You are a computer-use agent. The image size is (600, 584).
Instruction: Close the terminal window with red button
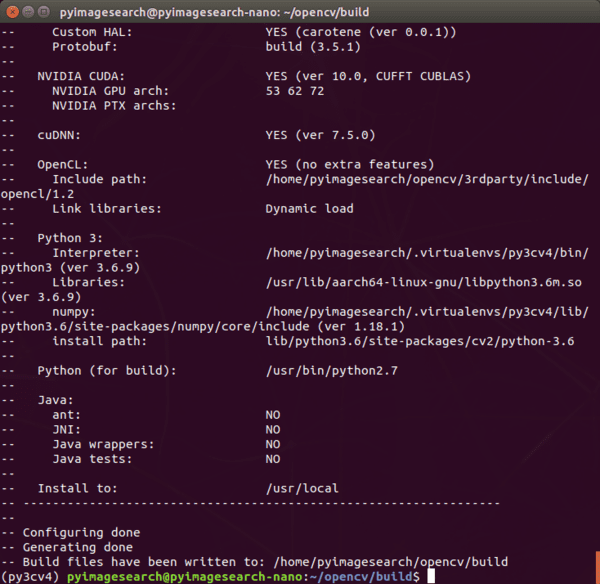pos(13,12)
